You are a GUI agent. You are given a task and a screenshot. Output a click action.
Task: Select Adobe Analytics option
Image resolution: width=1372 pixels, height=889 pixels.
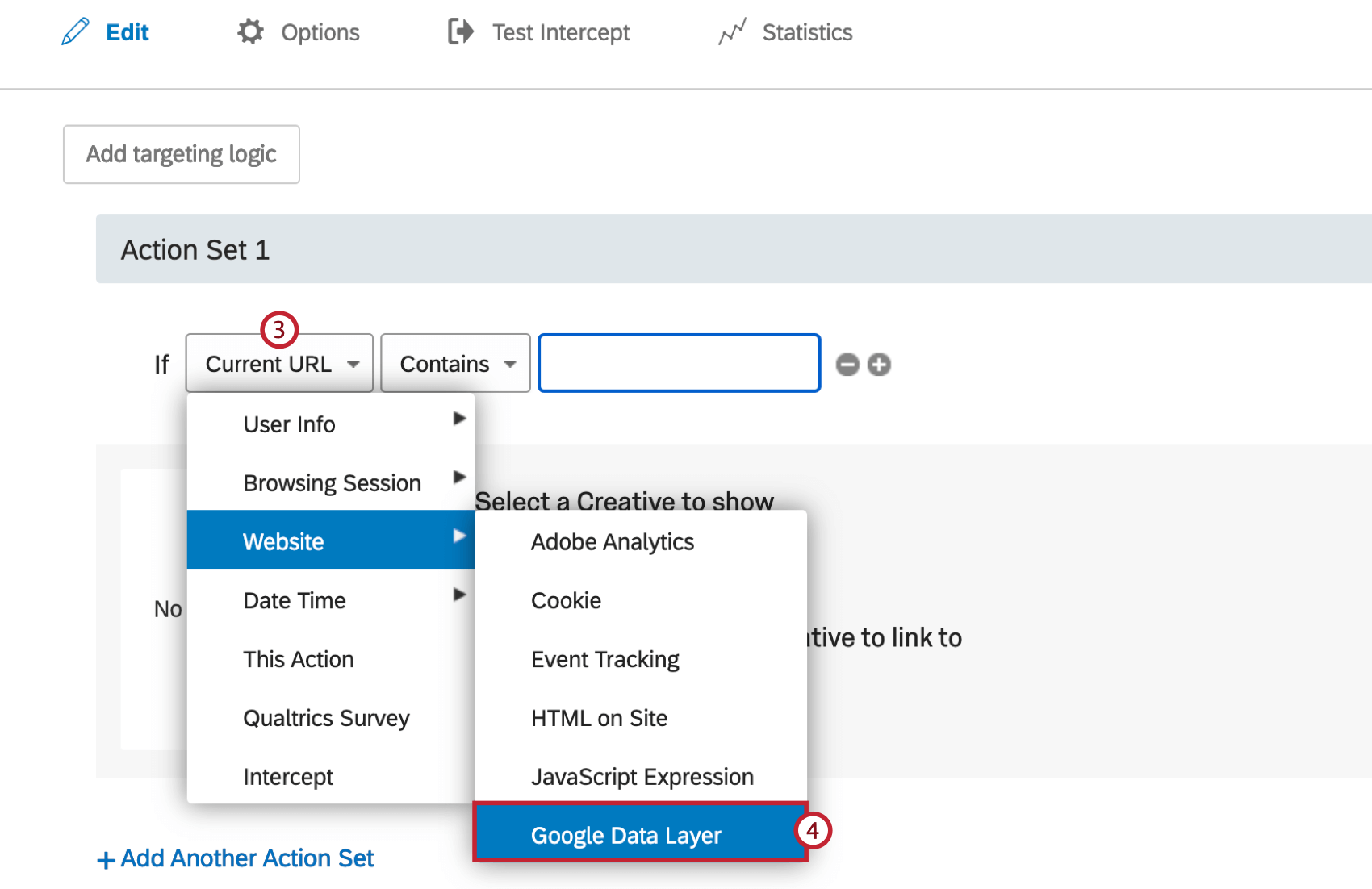click(612, 541)
